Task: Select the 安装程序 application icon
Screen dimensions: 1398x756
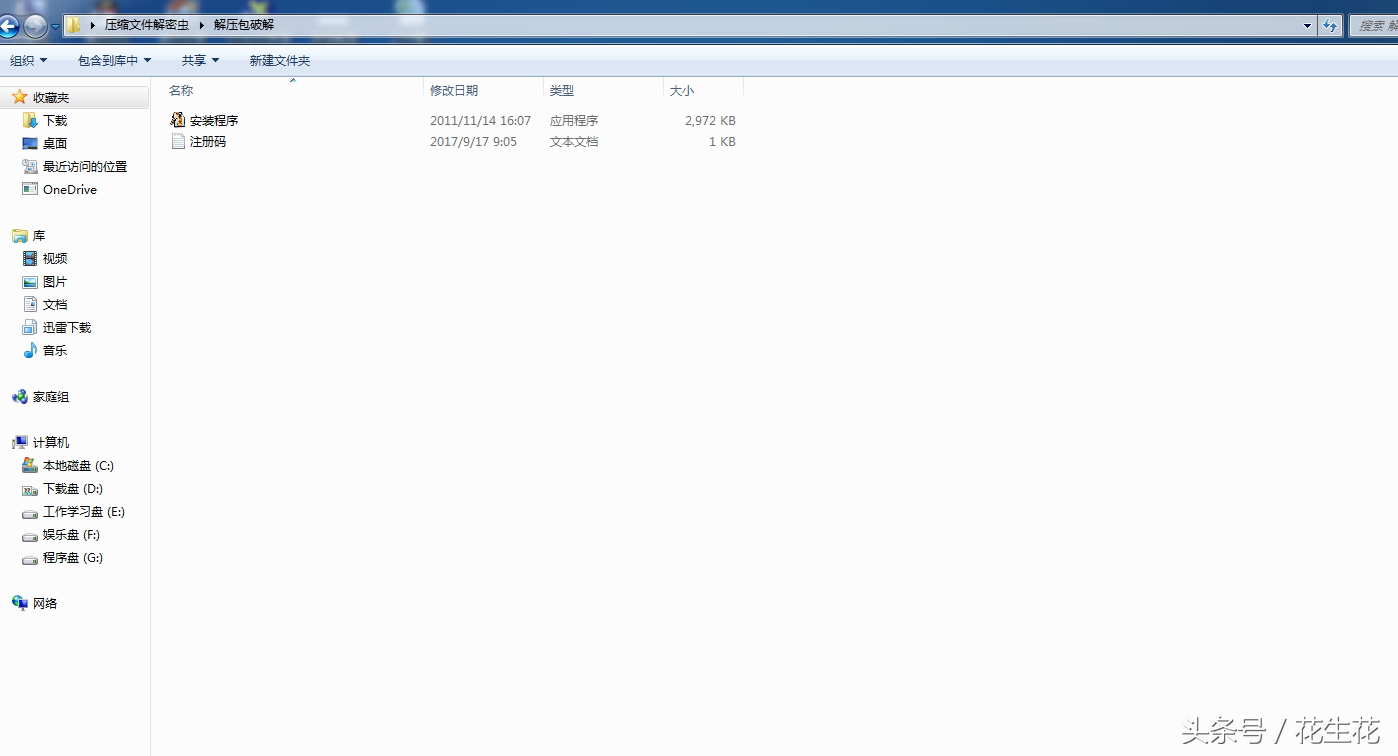Action: 178,120
